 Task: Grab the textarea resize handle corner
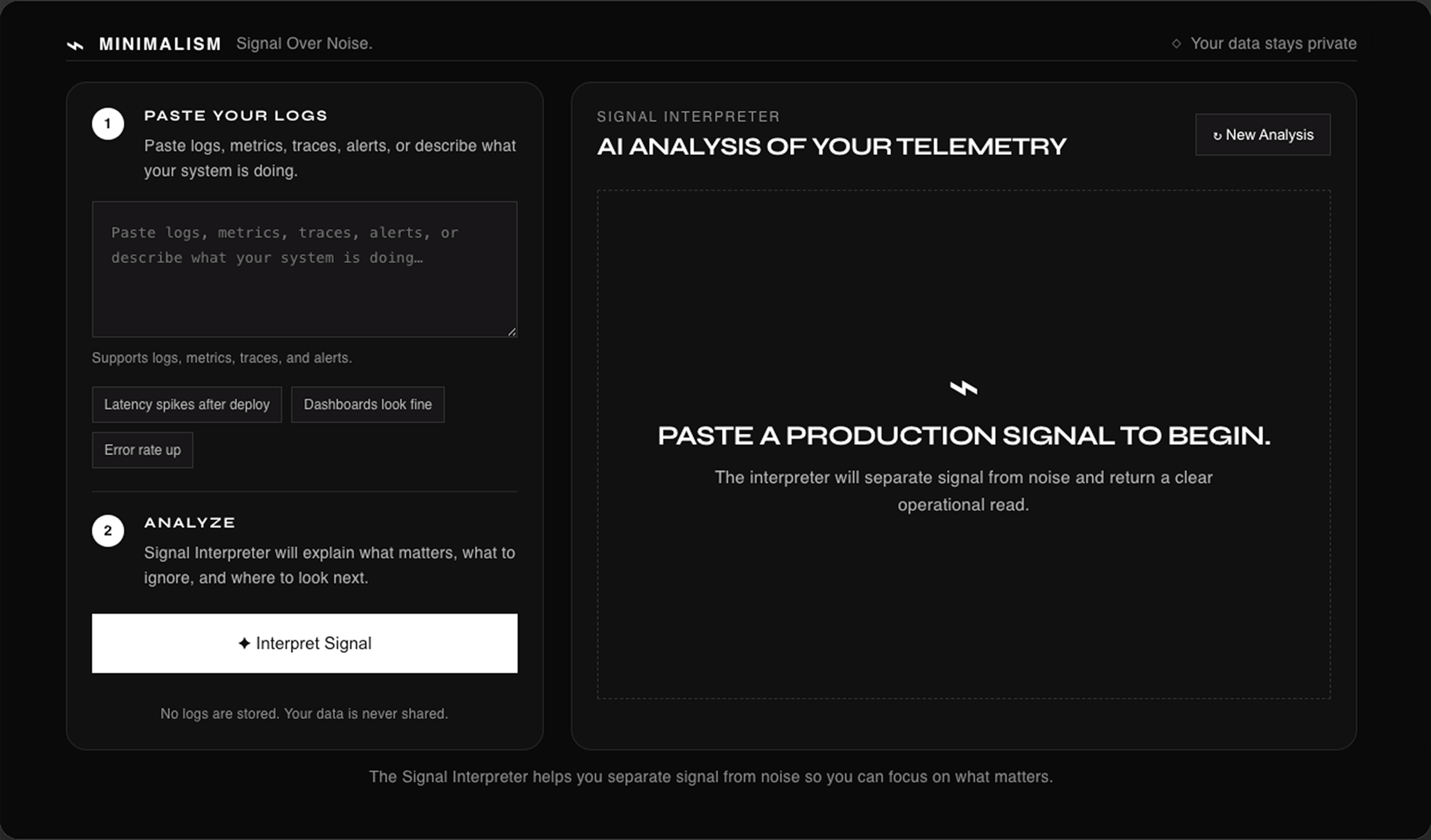pyautogui.click(x=512, y=332)
